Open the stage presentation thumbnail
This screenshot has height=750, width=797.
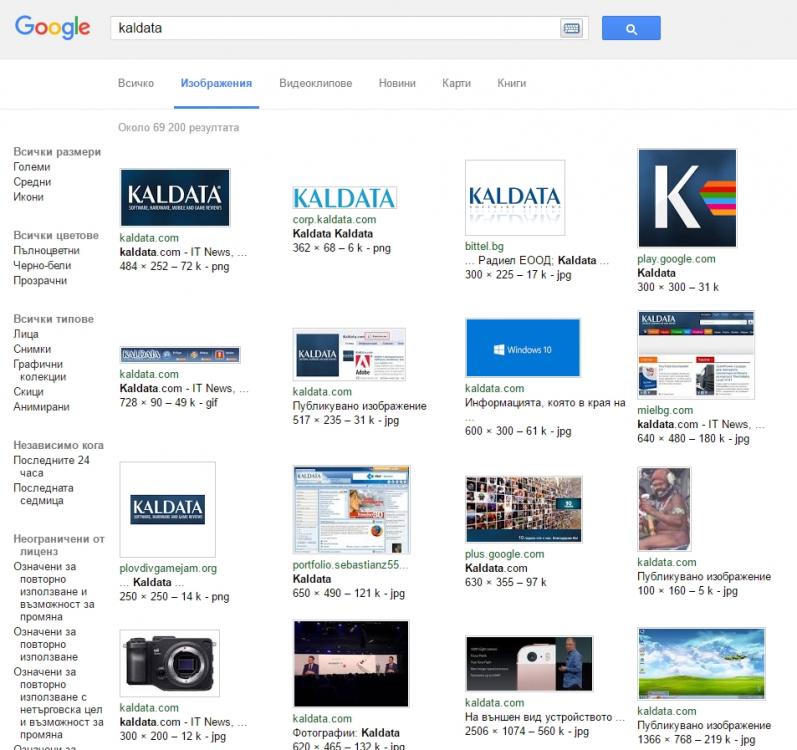(x=351, y=663)
